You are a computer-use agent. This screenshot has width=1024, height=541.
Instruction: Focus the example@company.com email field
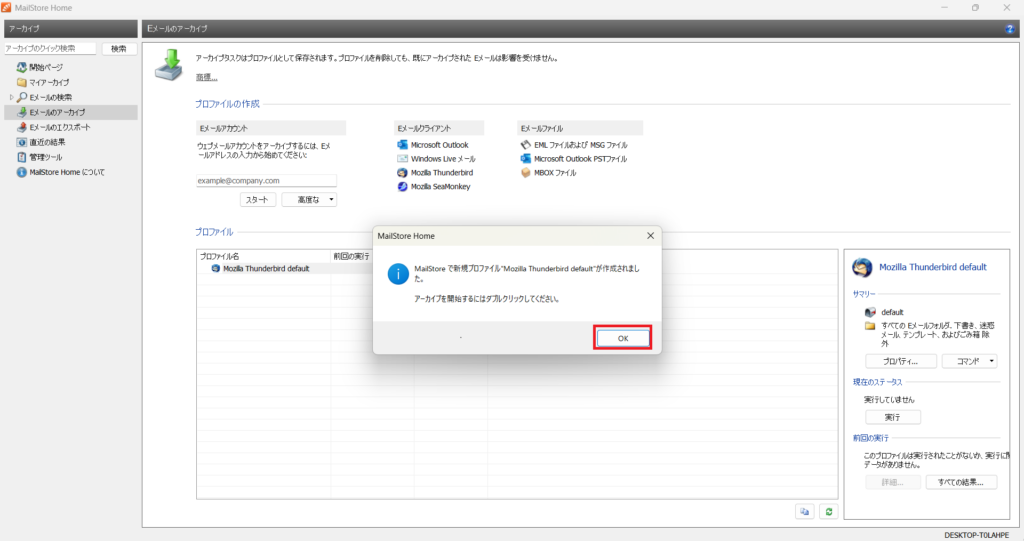coord(266,180)
